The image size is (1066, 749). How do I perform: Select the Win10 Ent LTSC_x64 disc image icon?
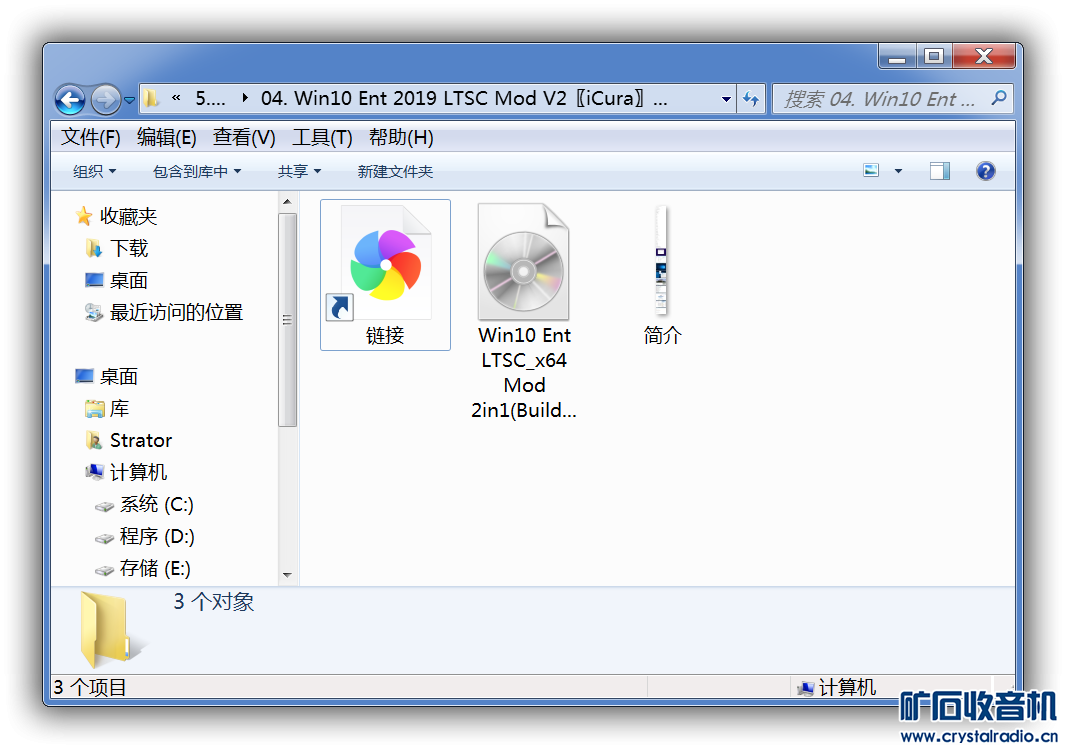[x=523, y=262]
